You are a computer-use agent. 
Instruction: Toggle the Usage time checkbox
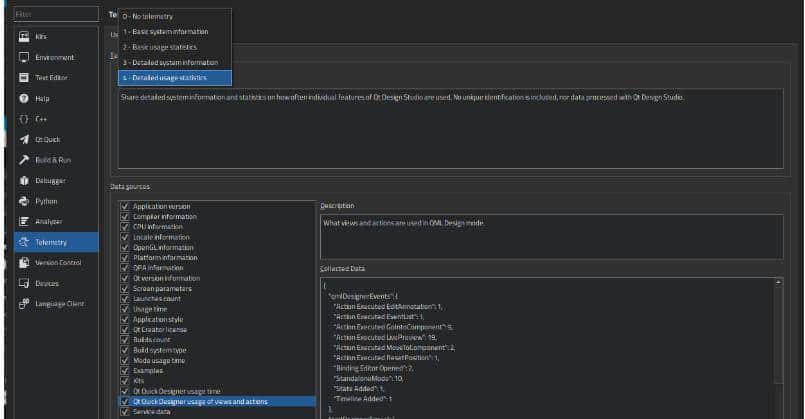click(x=125, y=309)
